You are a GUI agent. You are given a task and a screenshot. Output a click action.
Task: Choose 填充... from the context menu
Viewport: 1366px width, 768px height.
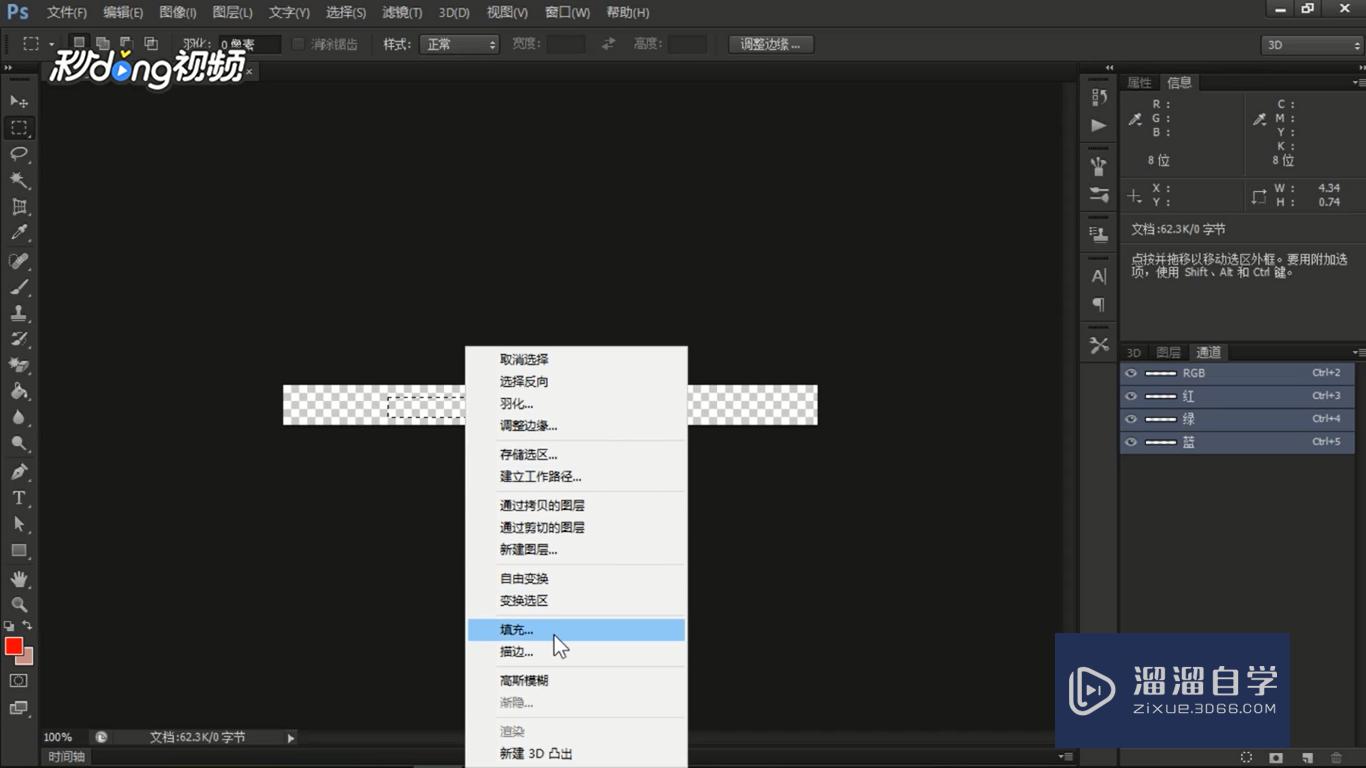576,630
